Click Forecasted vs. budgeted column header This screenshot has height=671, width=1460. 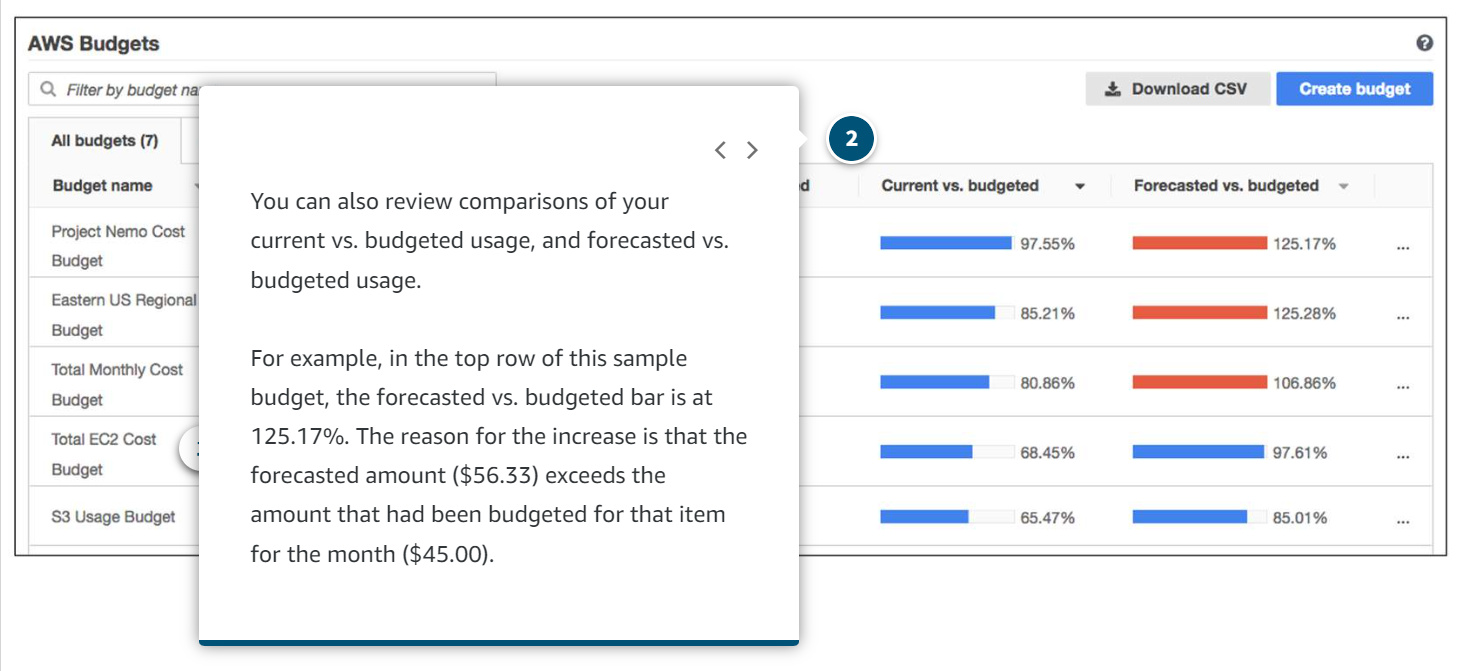[1226, 186]
